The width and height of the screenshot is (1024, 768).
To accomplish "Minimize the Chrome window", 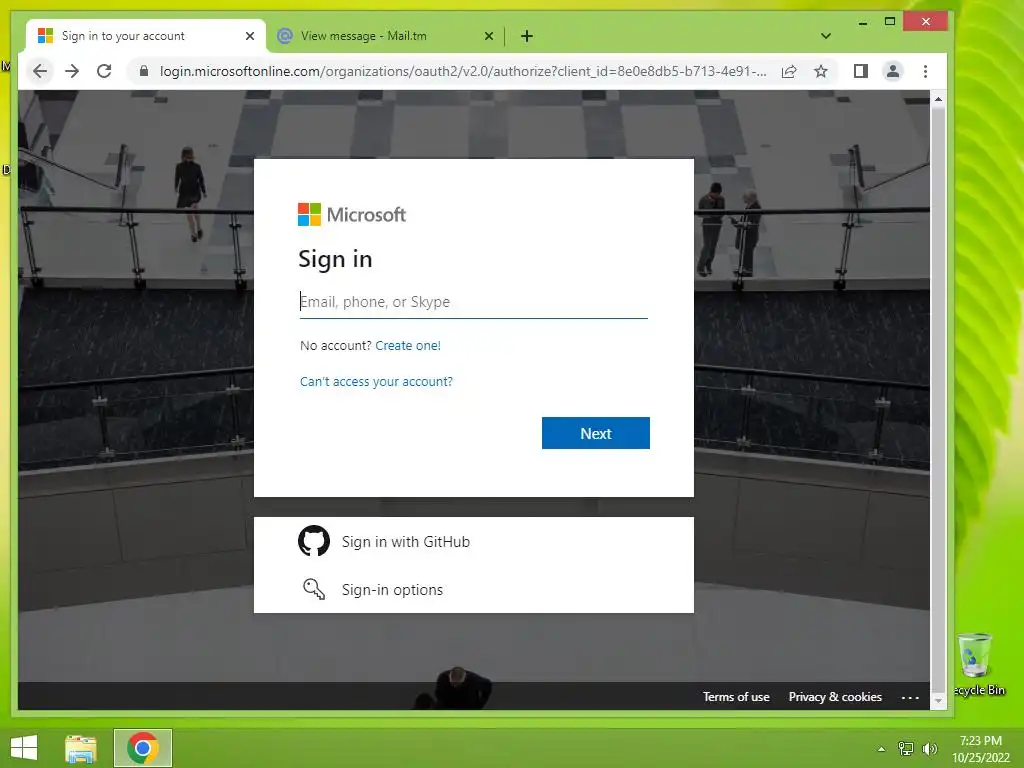I will (x=863, y=22).
